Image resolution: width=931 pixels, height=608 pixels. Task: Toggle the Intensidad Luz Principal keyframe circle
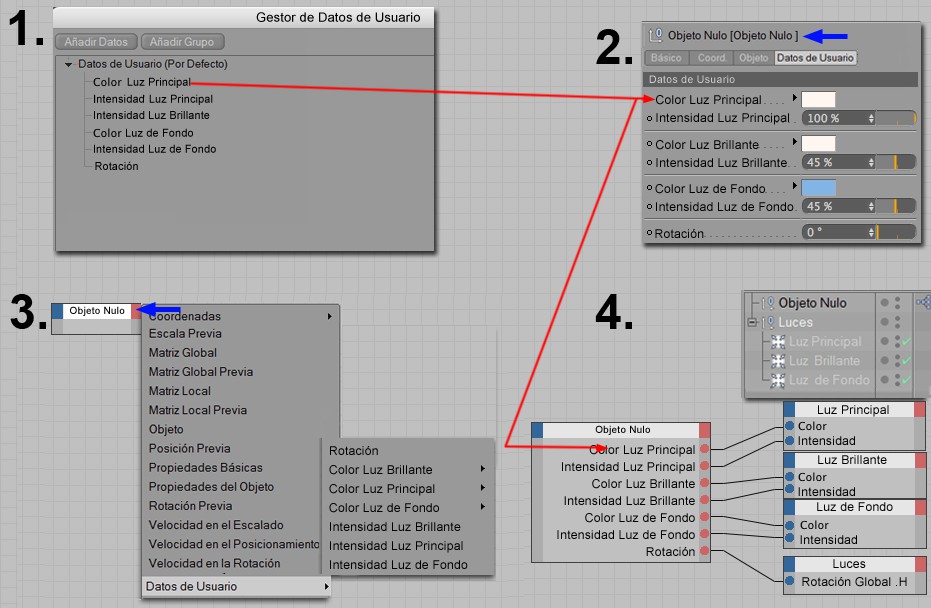tap(650, 119)
